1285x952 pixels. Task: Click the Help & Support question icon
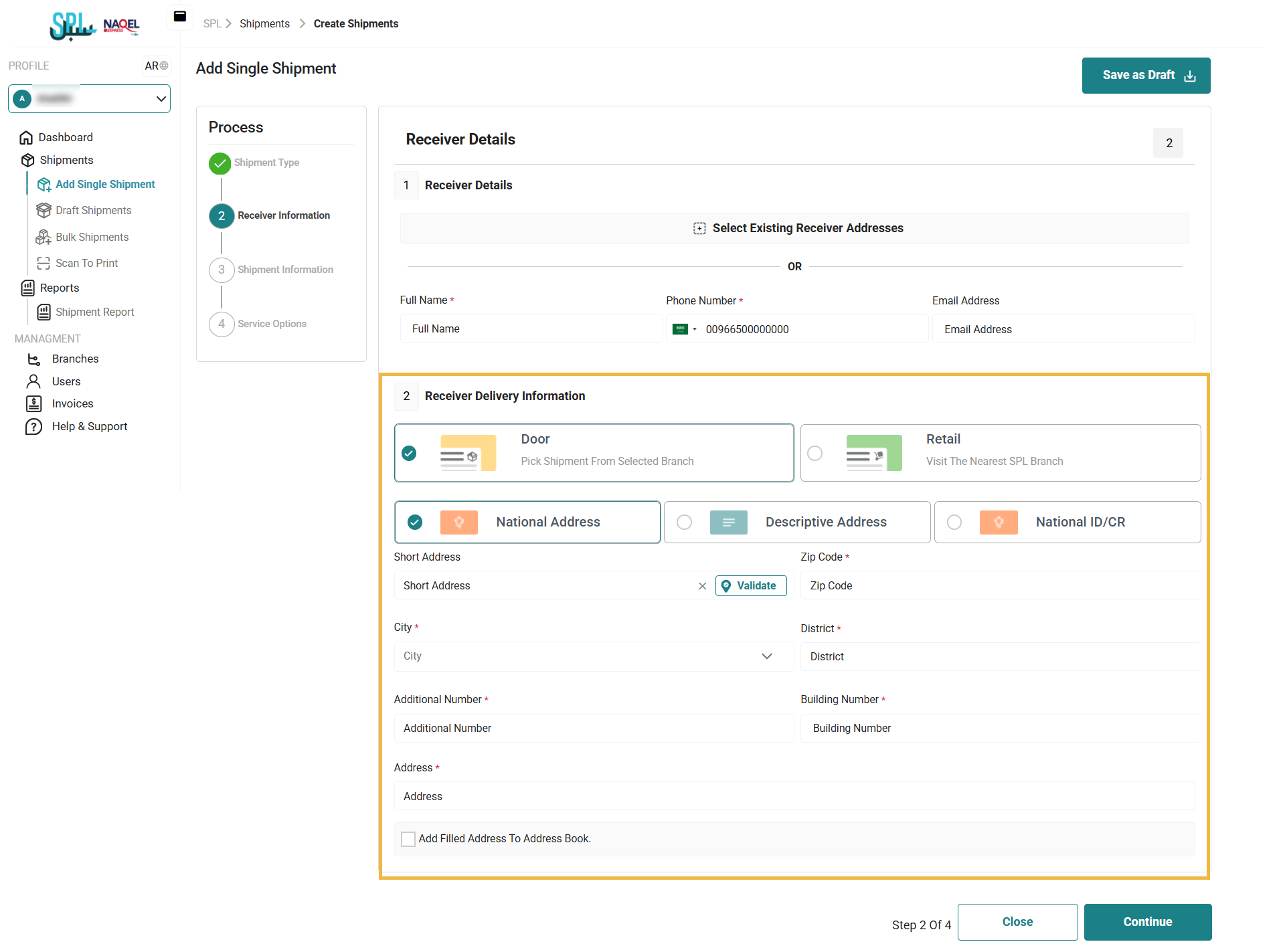click(33, 426)
